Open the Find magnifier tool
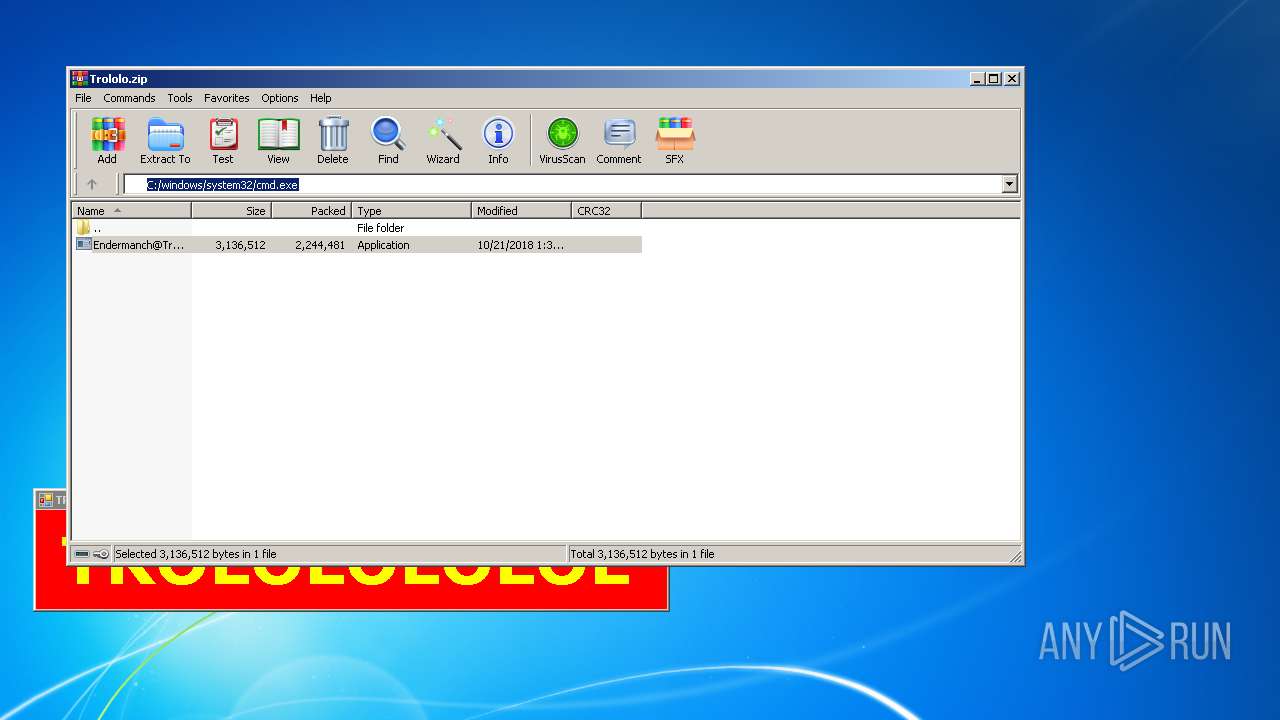Image resolution: width=1280 pixels, height=720 pixels. click(388, 140)
